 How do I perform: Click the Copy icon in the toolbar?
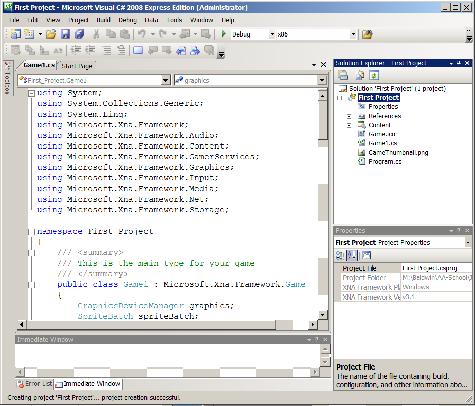[111, 34]
